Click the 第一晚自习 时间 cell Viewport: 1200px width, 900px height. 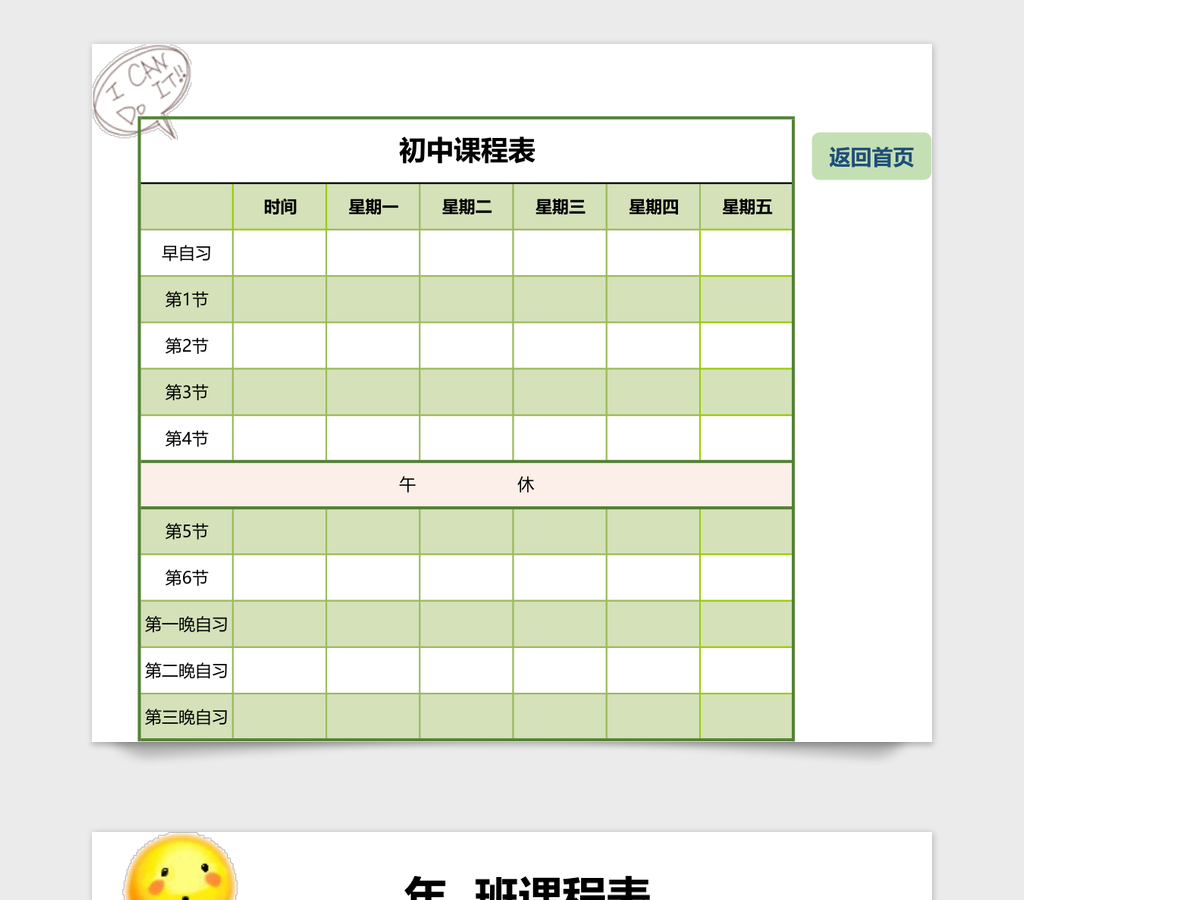coord(280,624)
